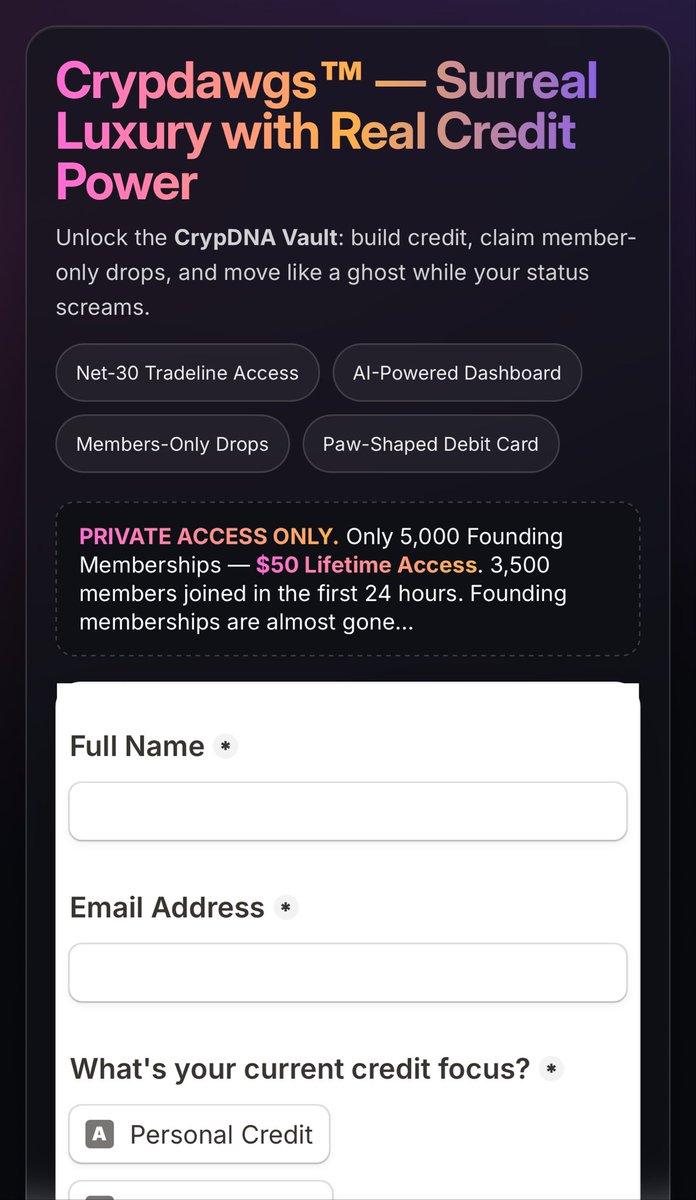Select the Personal Credit option
The image size is (696, 1200).
199,1134
